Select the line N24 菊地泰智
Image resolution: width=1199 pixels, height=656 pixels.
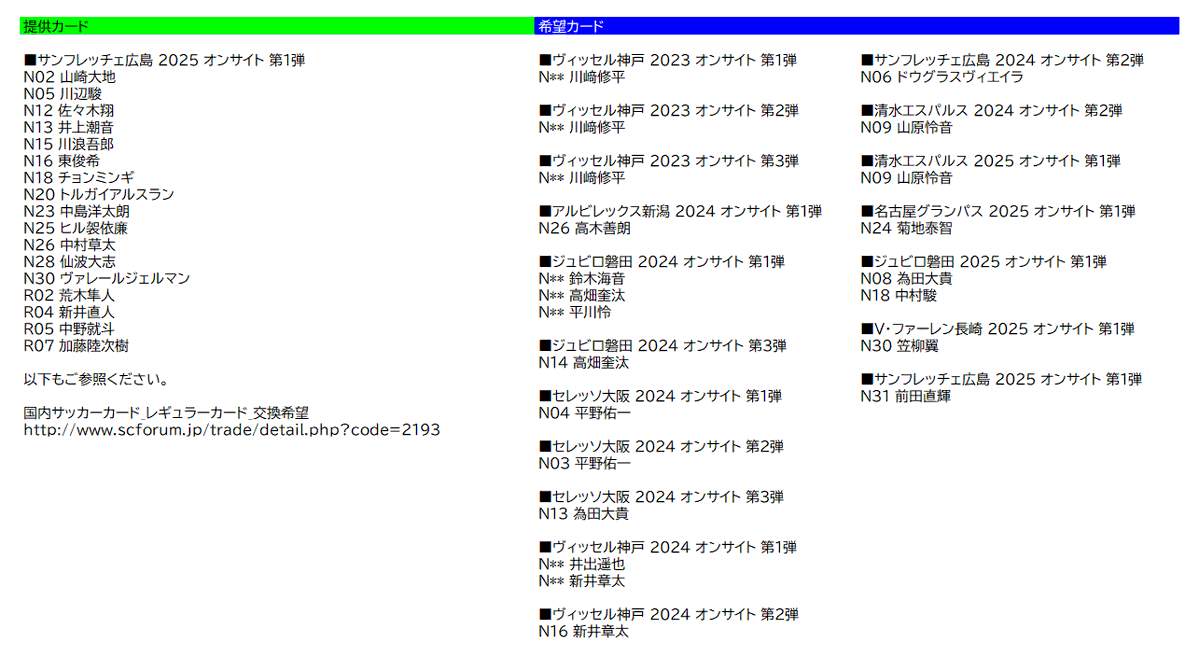pyautogui.click(x=907, y=229)
